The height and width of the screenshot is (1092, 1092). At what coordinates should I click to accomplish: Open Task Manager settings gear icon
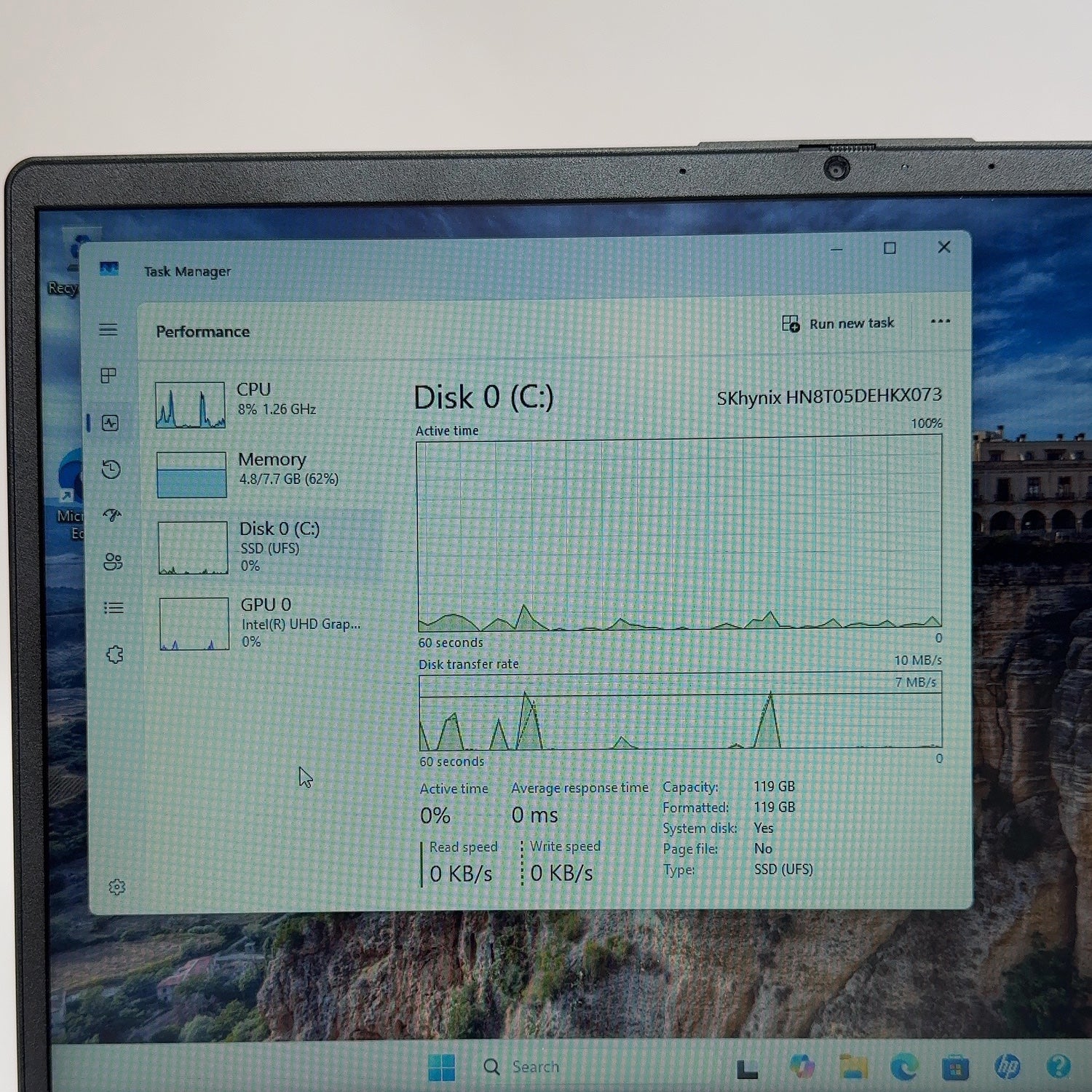tap(117, 887)
